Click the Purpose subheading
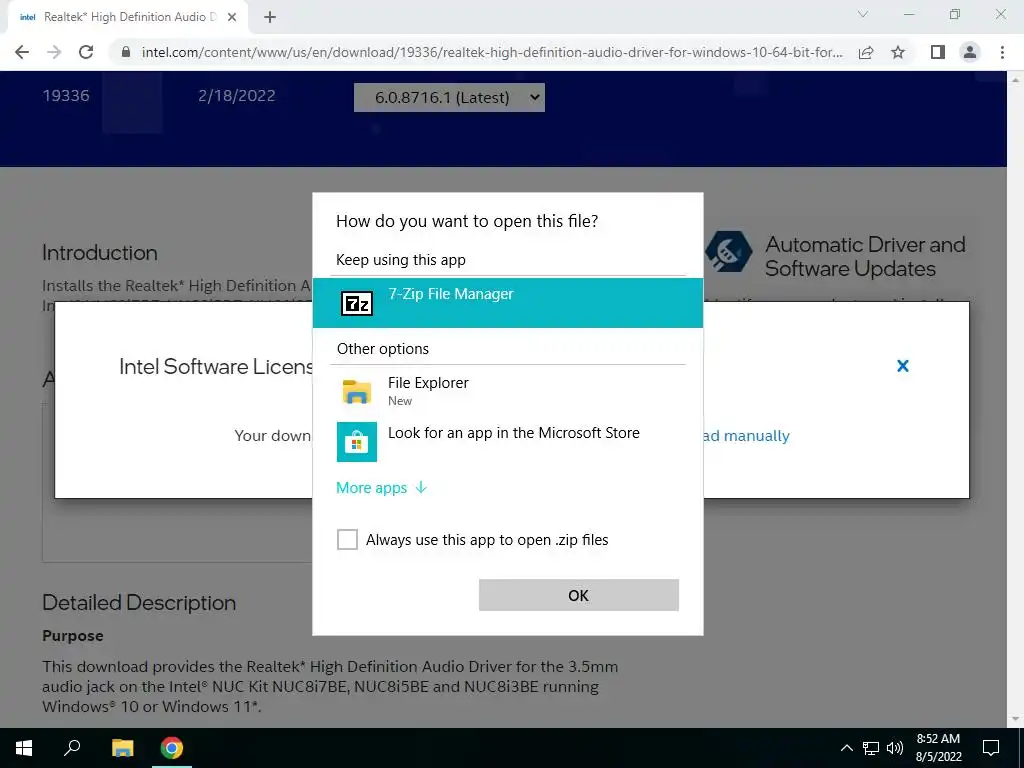This screenshot has height=768, width=1024. pyautogui.click(x=72, y=636)
